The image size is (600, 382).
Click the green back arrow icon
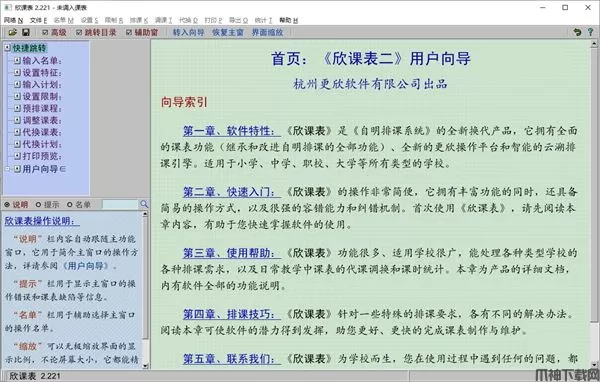click(x=577, y=33)
